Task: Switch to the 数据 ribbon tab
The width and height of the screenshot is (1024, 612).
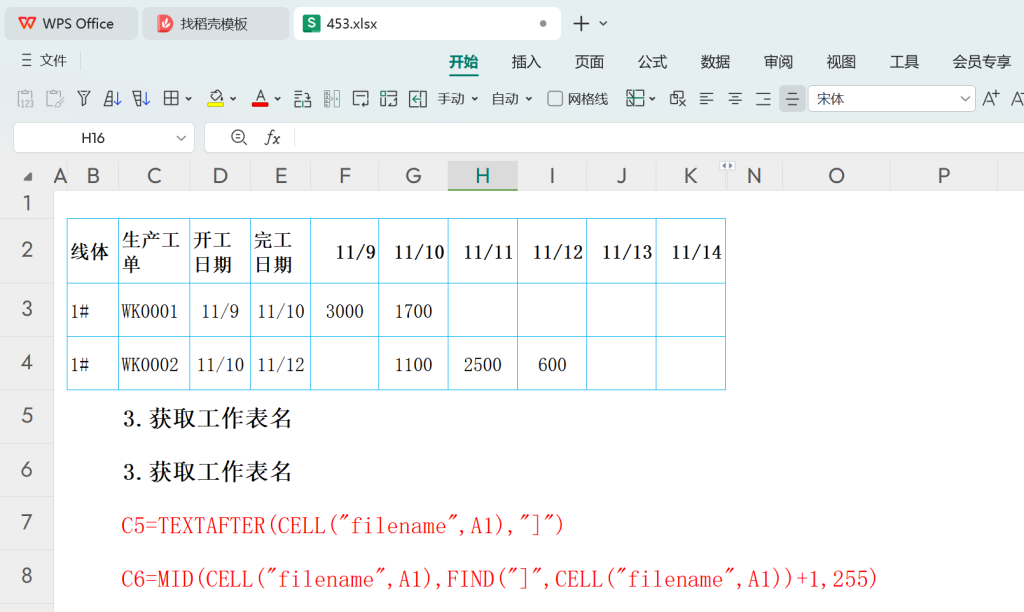Action: point(715,62)
